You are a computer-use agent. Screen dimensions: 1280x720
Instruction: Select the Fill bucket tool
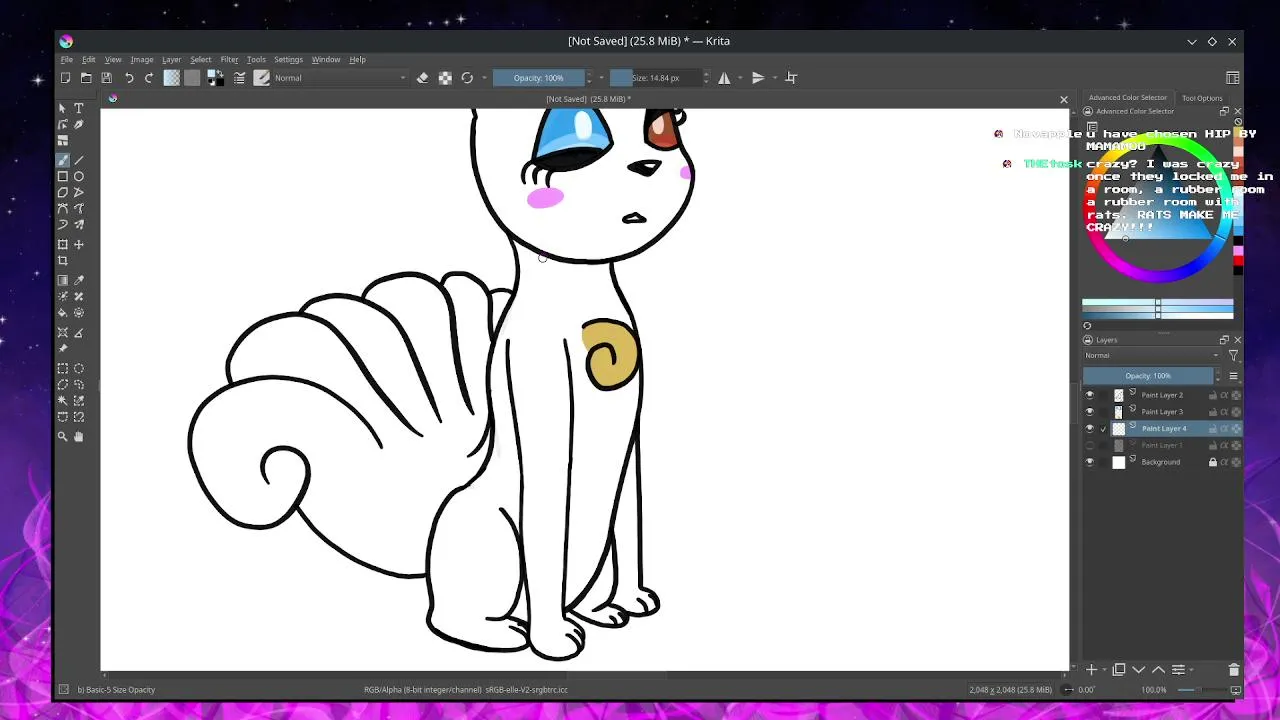63,313
